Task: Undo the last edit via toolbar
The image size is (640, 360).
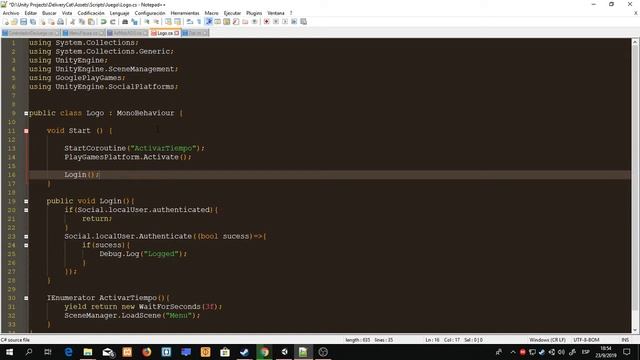Action: coord(104,22)
